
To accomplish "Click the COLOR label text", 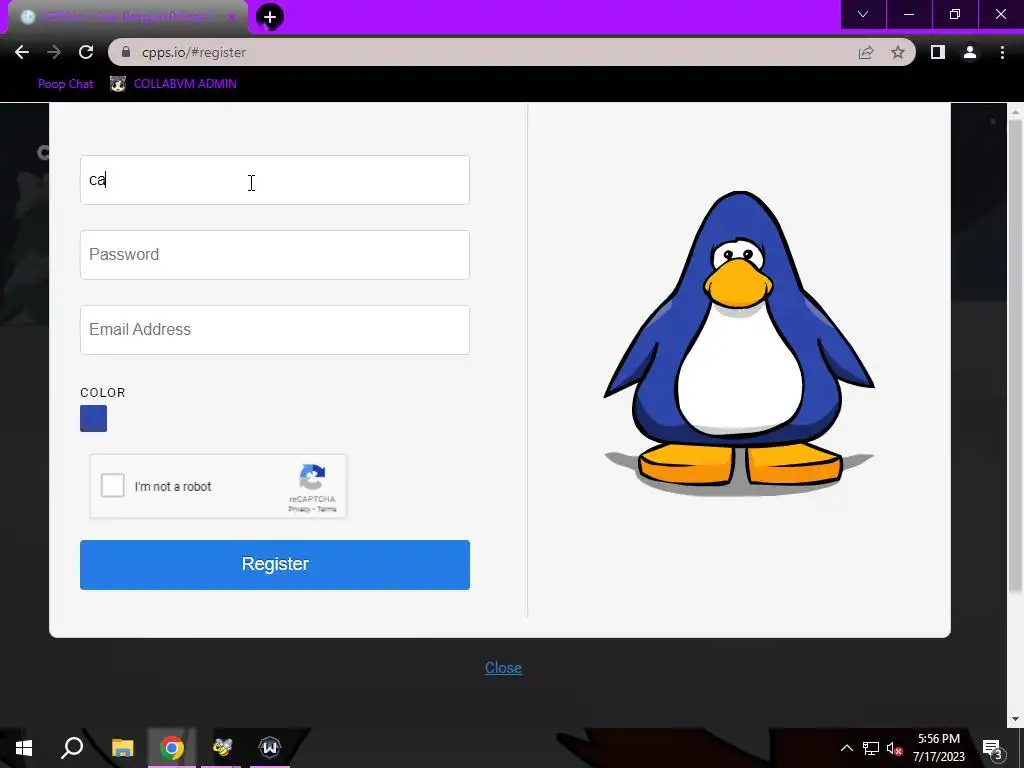I will coord(103,392).
